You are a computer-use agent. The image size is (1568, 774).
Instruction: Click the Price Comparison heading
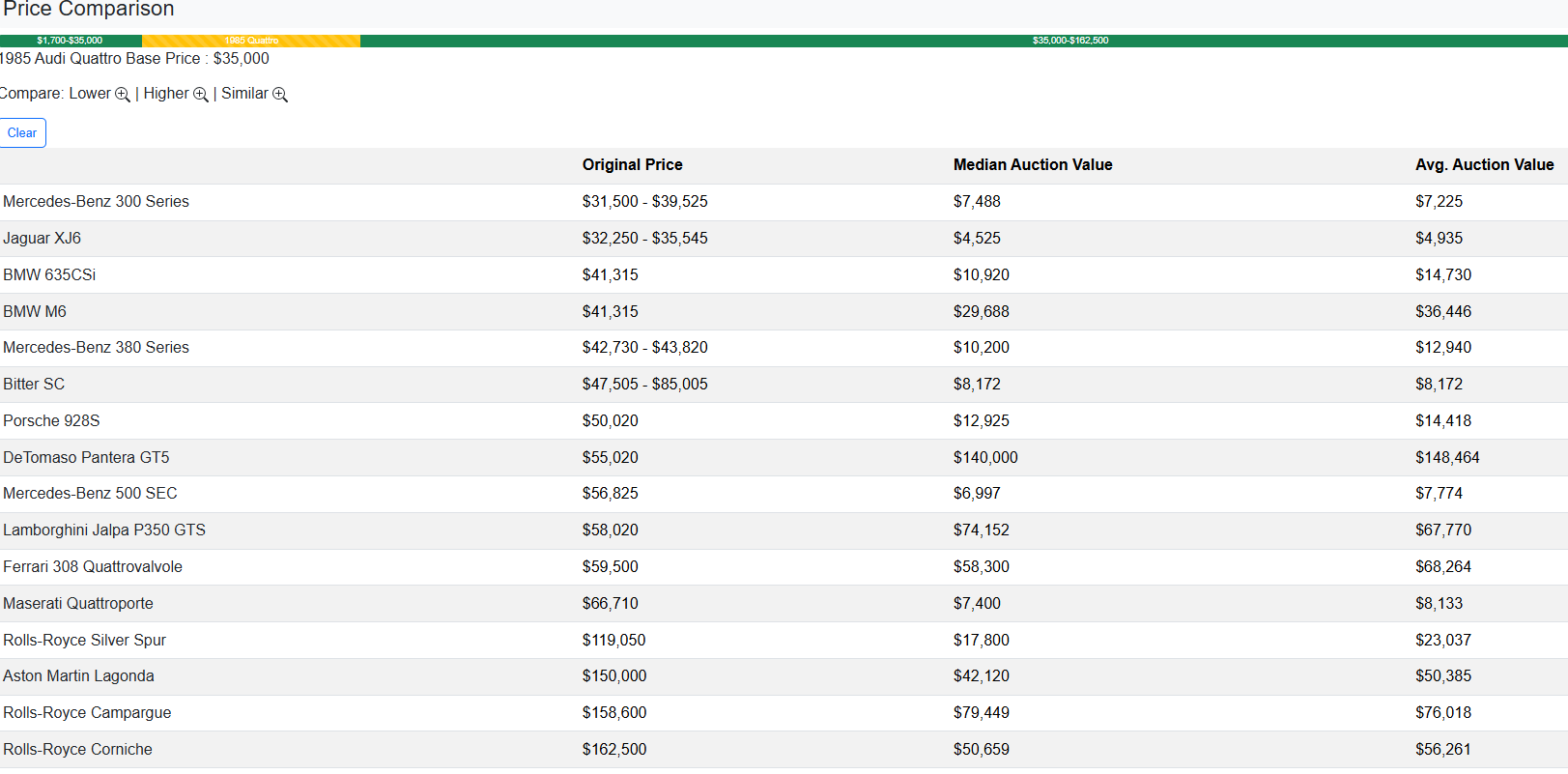[x=88, y=10]
